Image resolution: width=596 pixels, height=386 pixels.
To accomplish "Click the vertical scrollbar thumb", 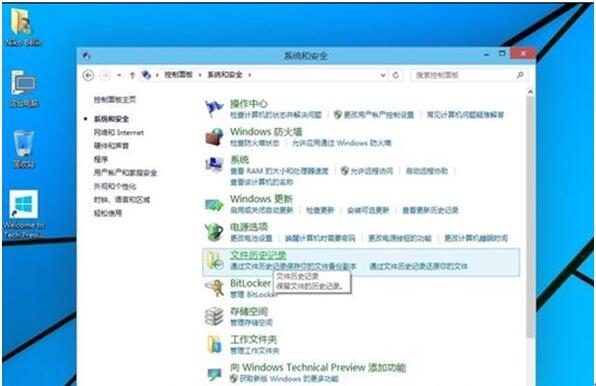I will 530,217.
